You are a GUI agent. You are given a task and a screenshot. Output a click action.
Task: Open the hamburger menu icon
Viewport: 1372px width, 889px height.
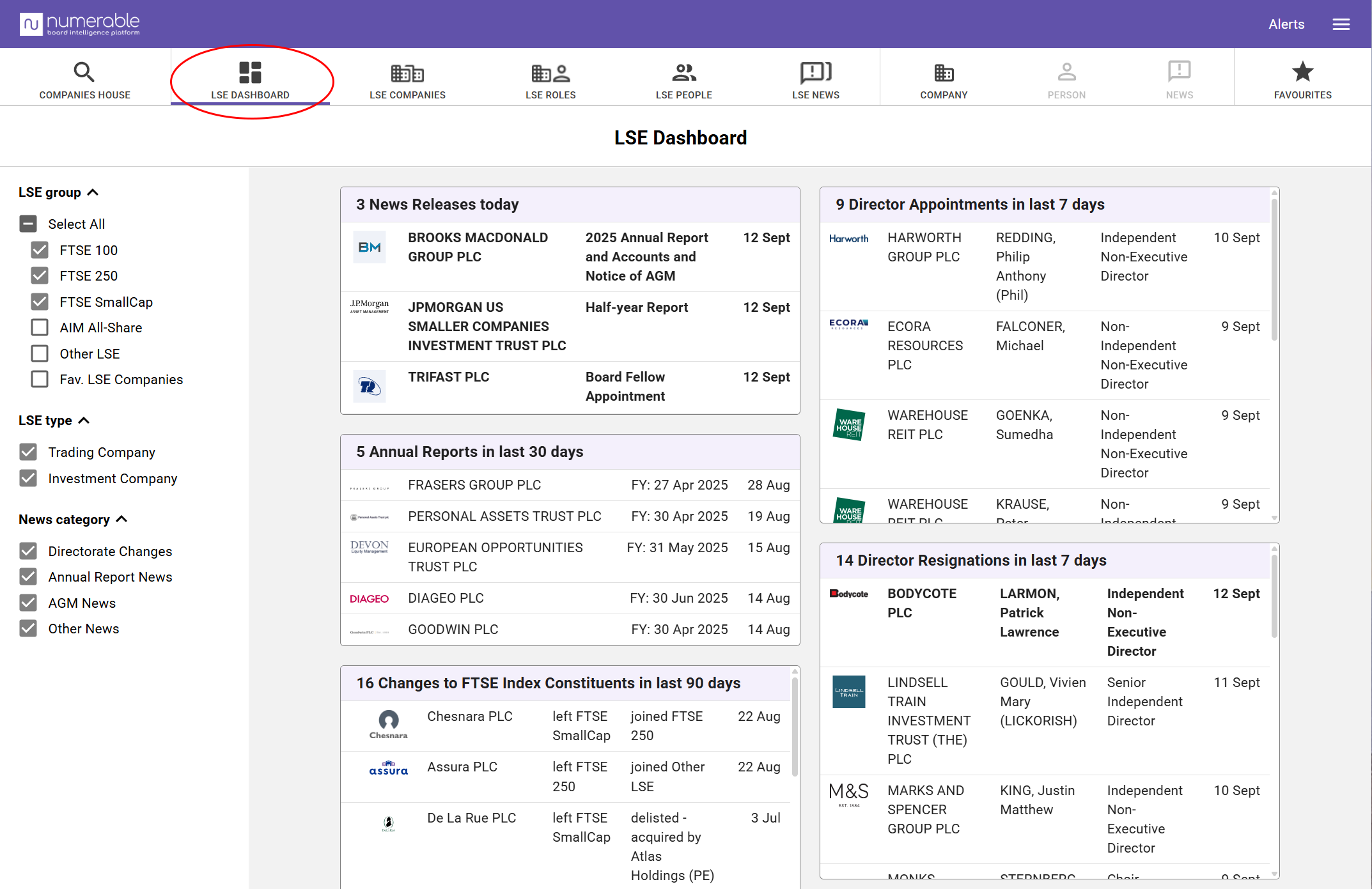(1341, 24)
